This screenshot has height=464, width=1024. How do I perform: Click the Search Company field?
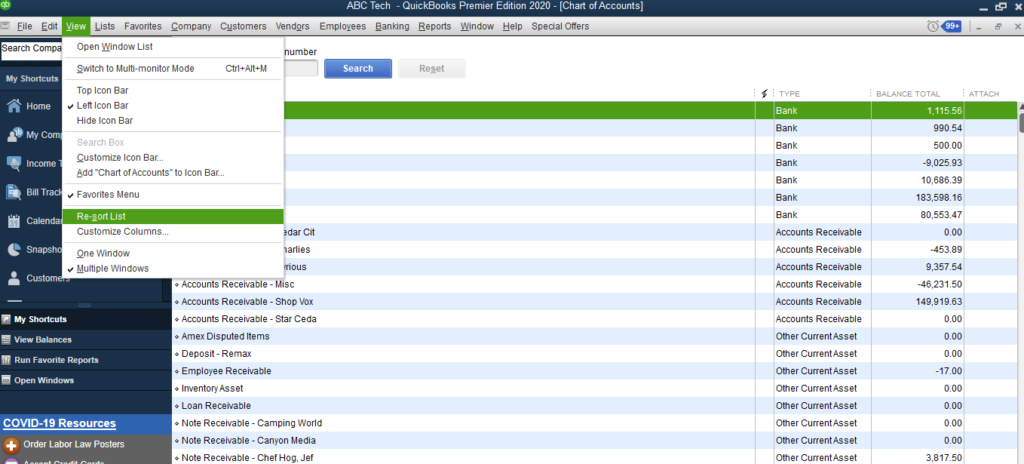coord(31,49)
